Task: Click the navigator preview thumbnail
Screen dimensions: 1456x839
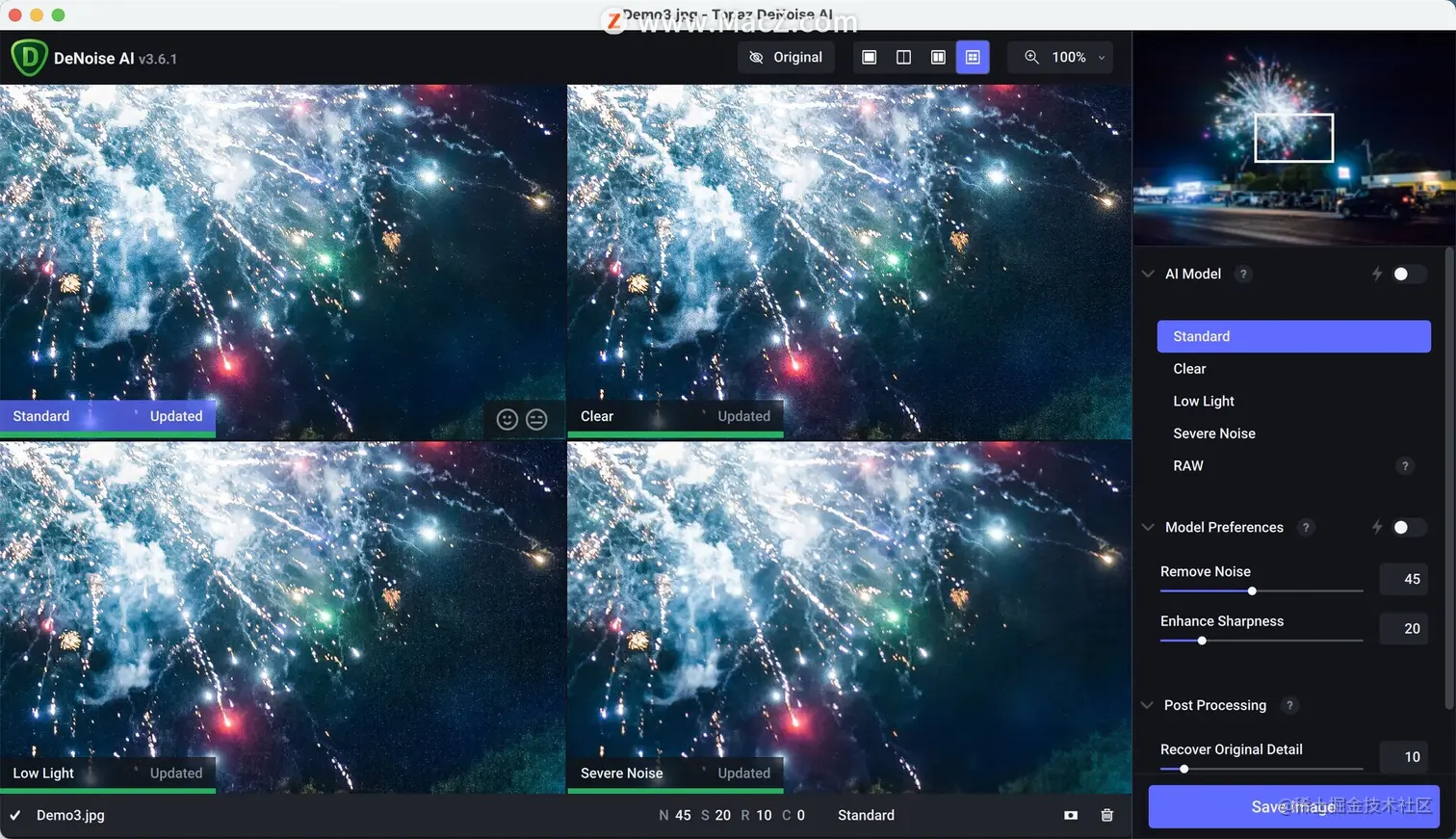Action: pyautogui.click(x=1293, y=138)
